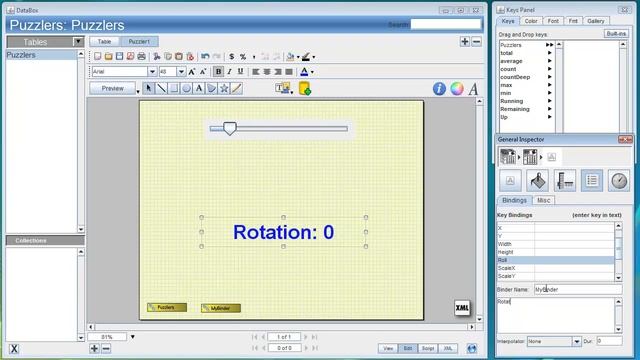Switch to the Color tab in Keys Panel
The image size is (640, 360).
pyautogui.click(x=531, y=21)
